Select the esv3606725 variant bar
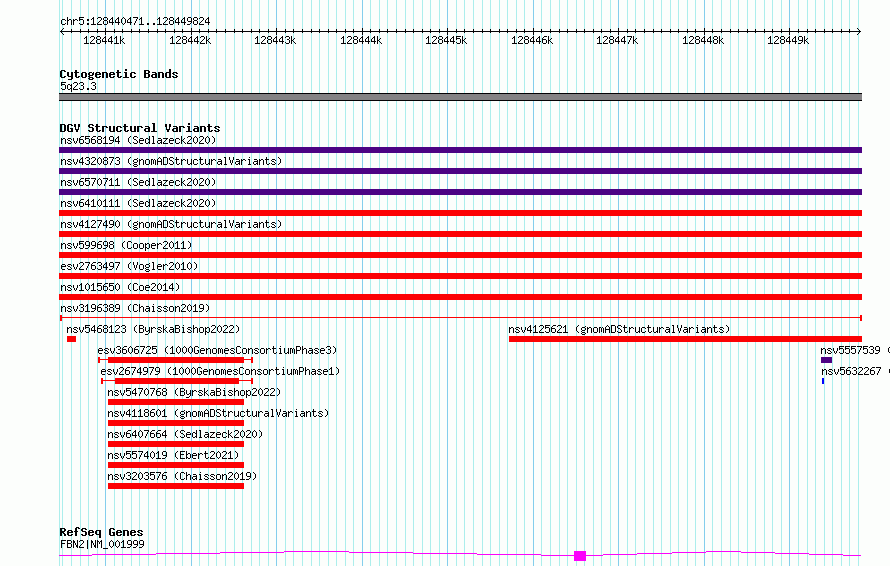 click(x=175, y=360)
